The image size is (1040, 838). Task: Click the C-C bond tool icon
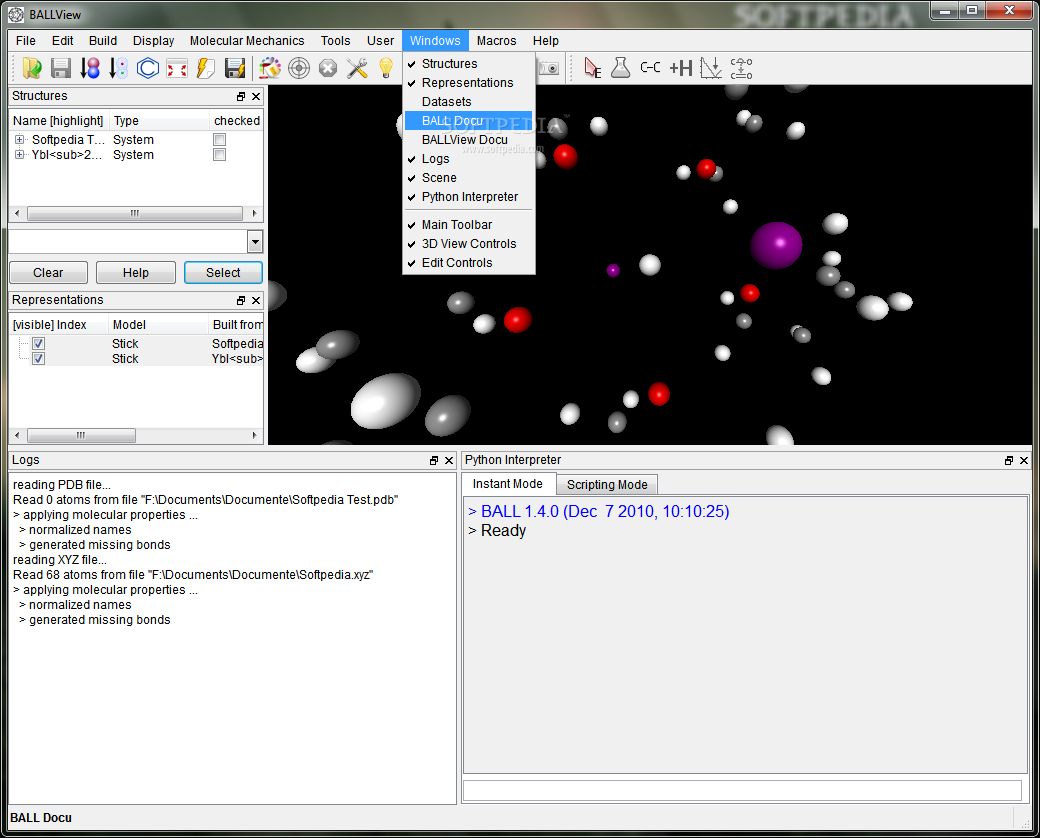click(650, 68)
